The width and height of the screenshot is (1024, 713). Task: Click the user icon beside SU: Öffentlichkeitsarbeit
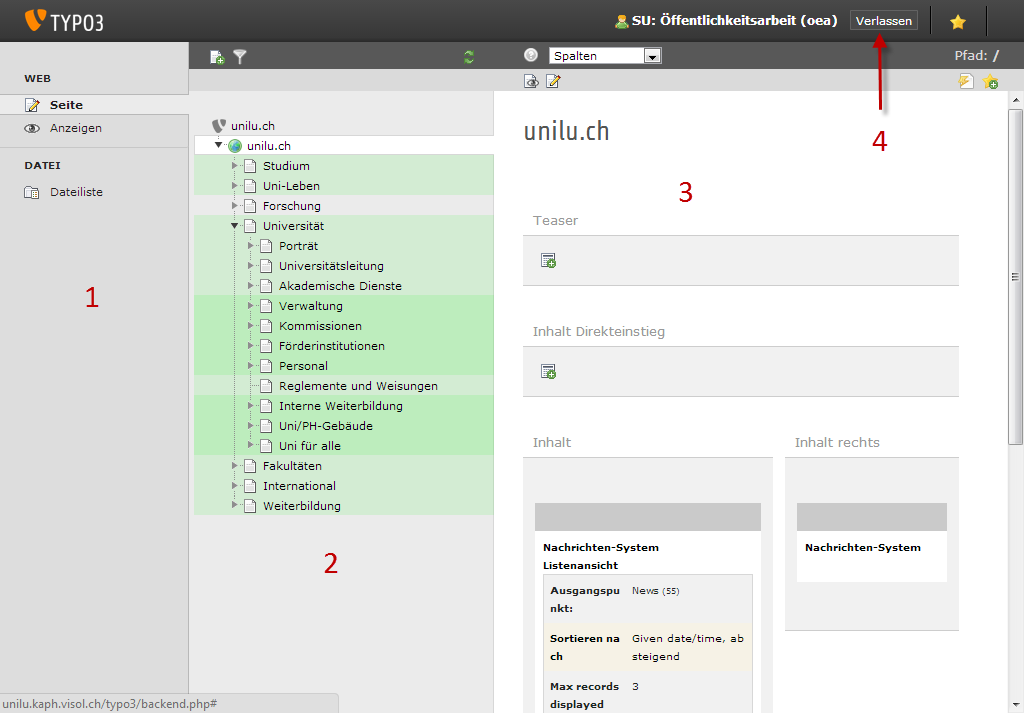[x=622, y=22]
